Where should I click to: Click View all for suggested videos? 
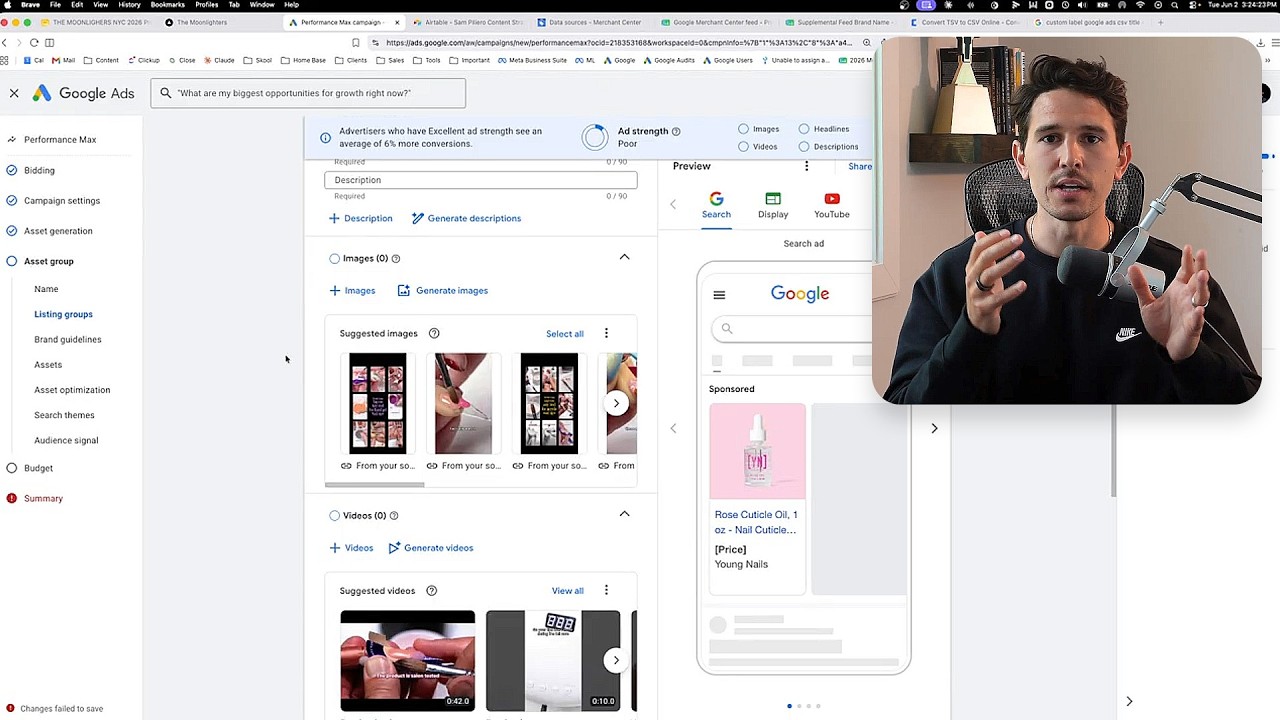coord(567,591)
